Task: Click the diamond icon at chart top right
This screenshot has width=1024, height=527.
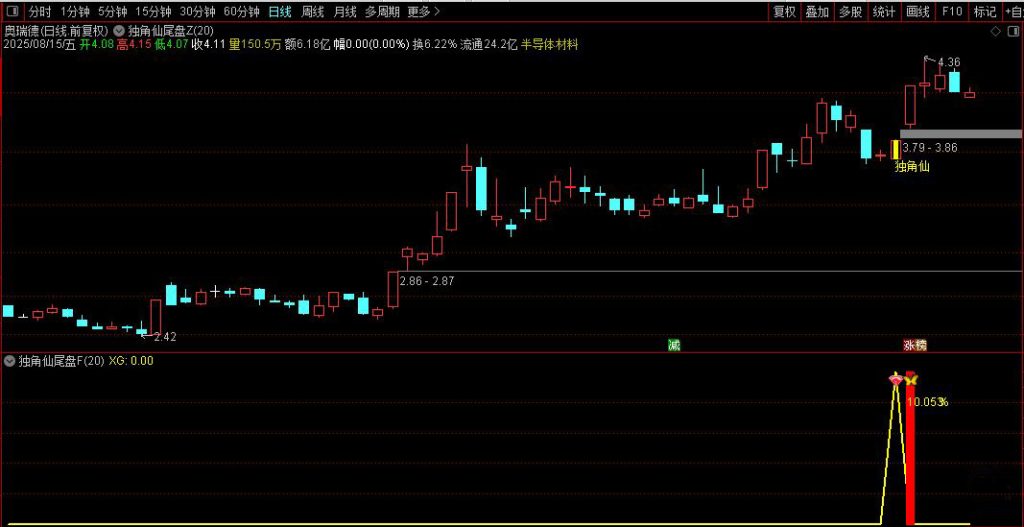Action: pyautogui.click(x=994, y=31)
